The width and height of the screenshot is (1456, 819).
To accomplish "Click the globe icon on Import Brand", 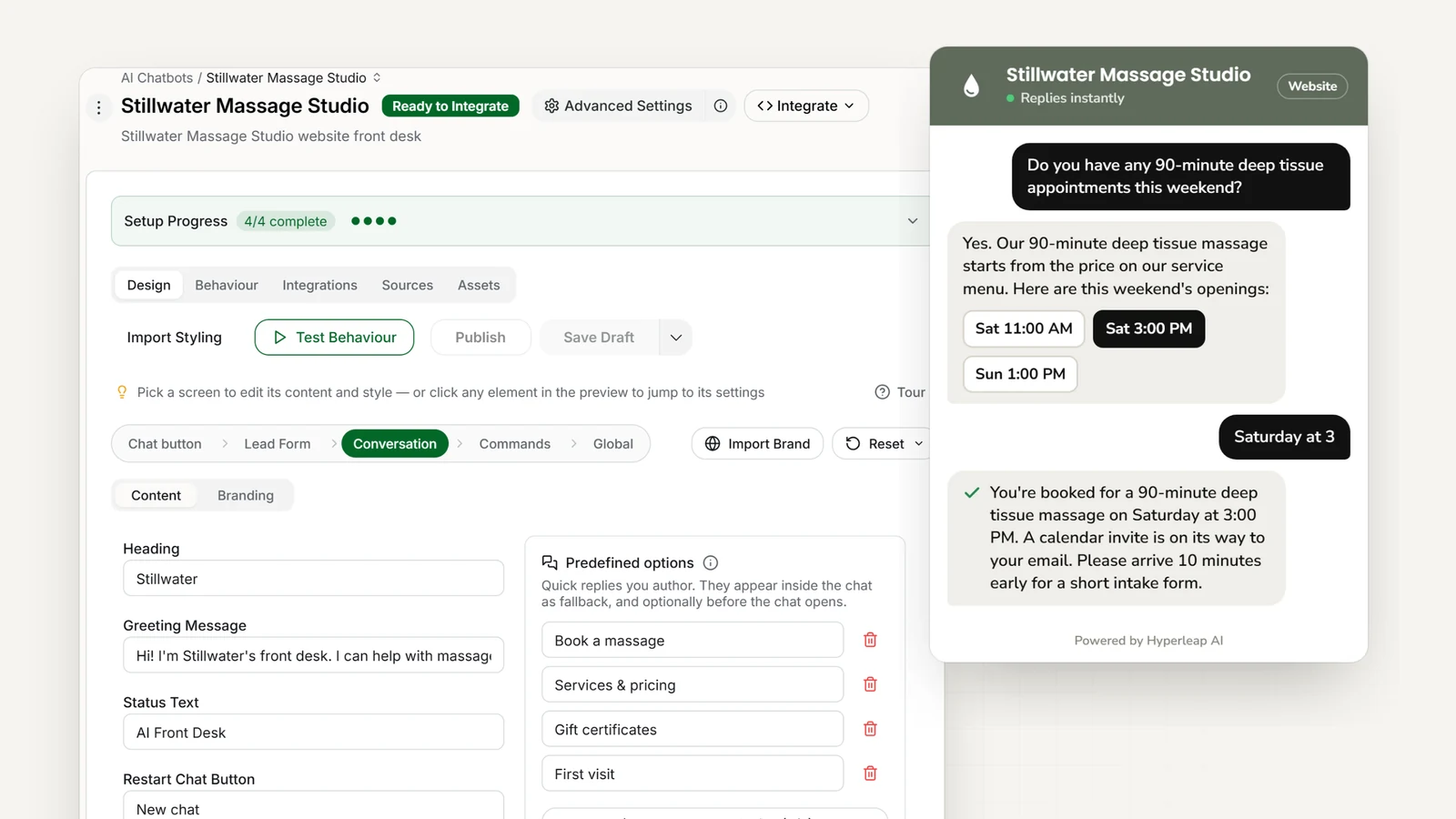I will (x=713, y=443).
